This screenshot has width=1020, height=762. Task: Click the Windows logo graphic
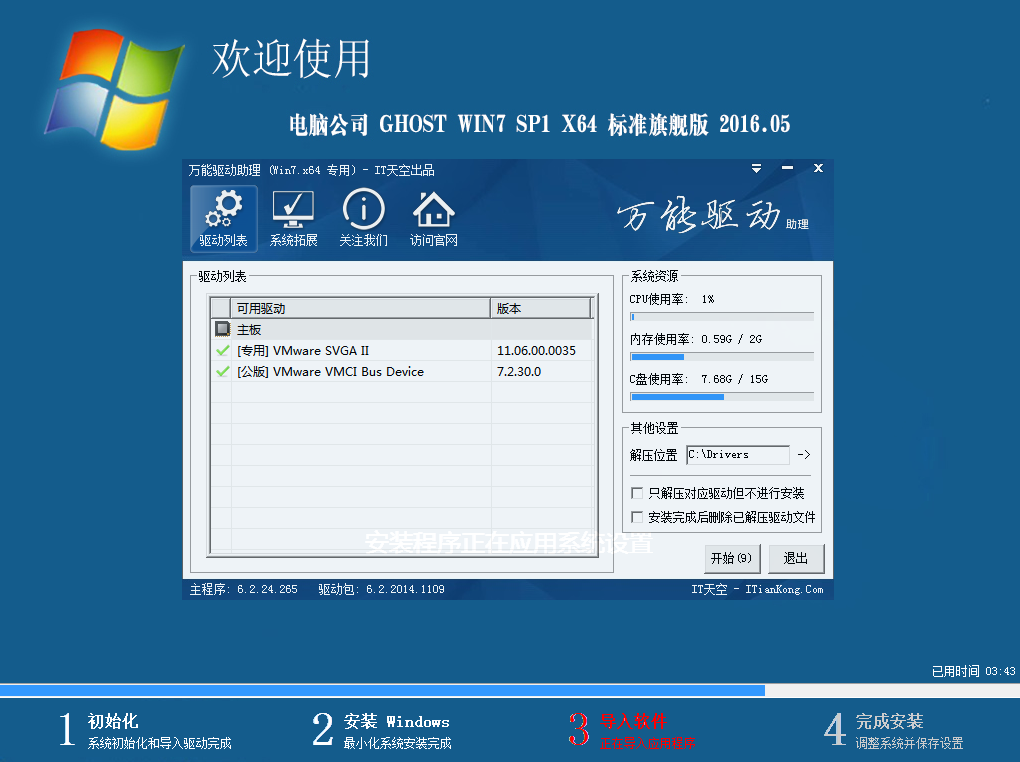coord(114,89)
